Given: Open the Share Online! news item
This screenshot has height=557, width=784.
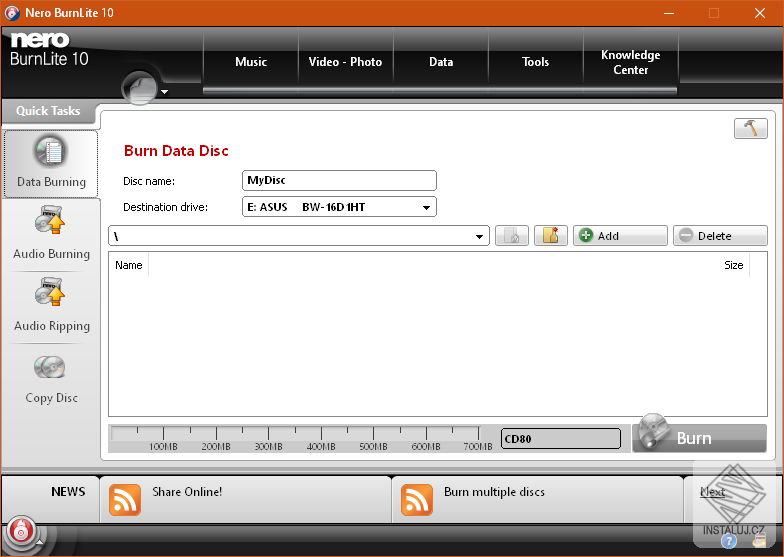Looking at the screenshot, I should [x=187, y=492].
